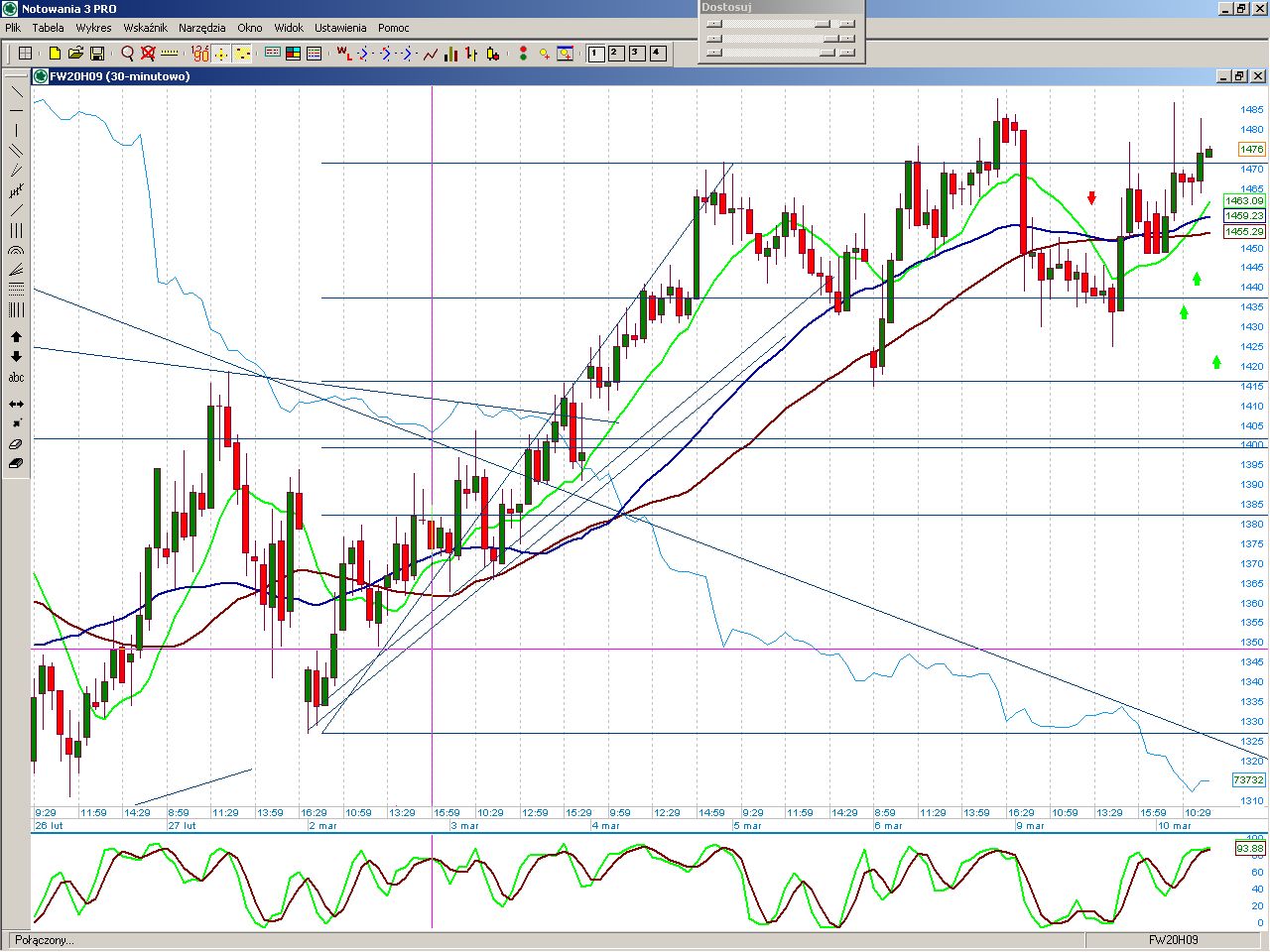Click the 1476 current price label
The height and width of the screenshot is (952, 1270).
click(1251, 150)
